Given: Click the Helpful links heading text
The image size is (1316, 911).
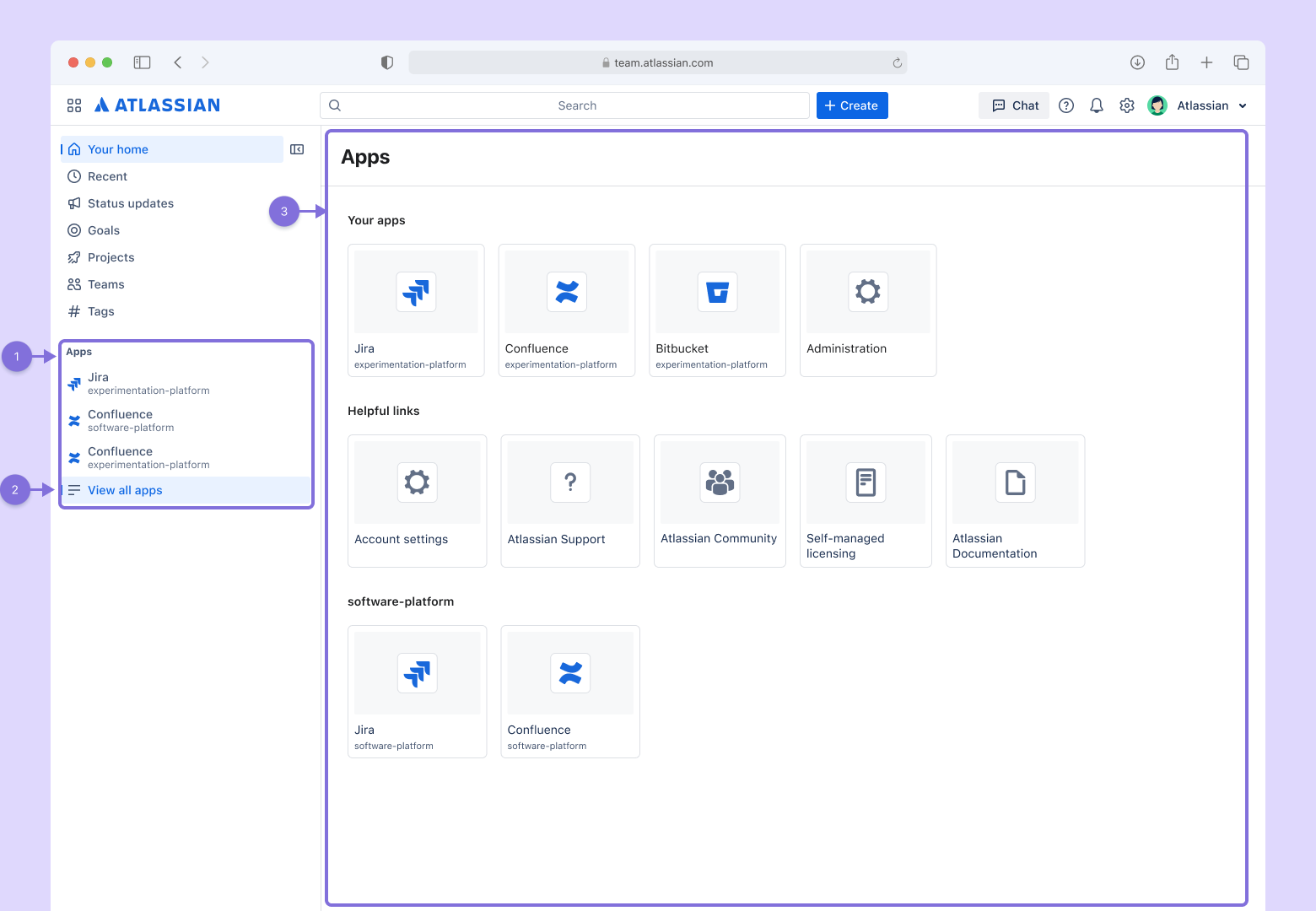Looking at the screenshot, I should click(384, 411).
